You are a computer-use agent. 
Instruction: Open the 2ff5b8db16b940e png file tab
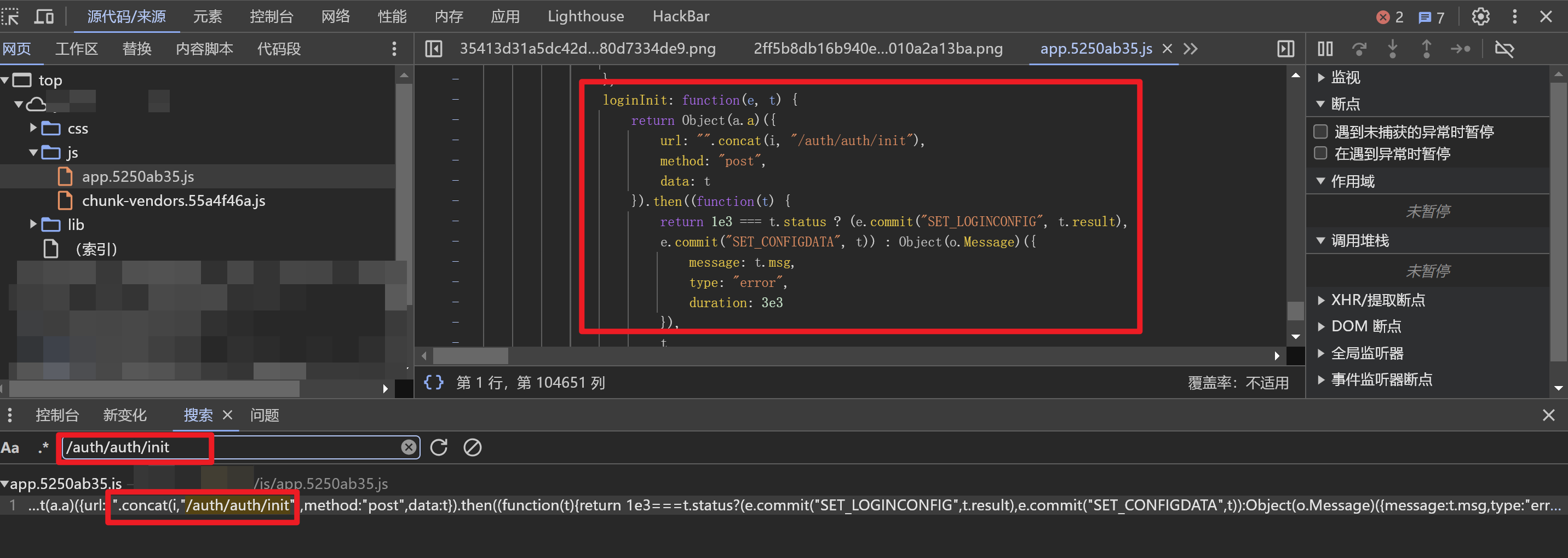tap(878, 49)
